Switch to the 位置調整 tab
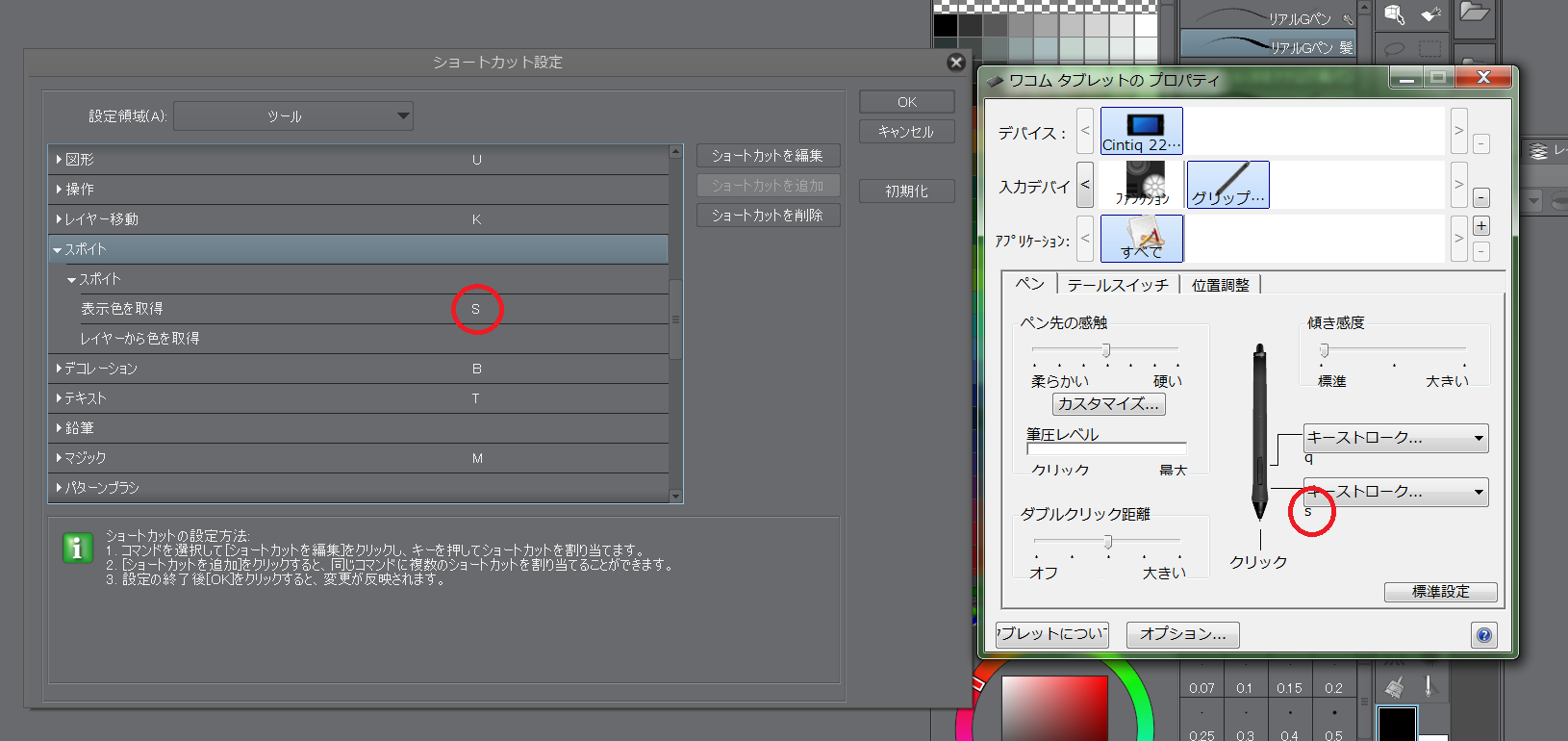The image size is (1568, 741). [x=1221, y=285]
